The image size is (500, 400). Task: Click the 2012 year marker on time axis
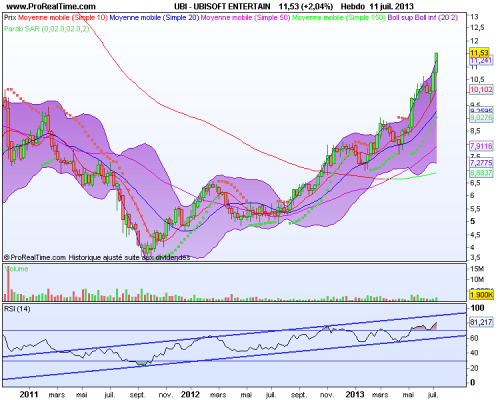click(190, 395)
